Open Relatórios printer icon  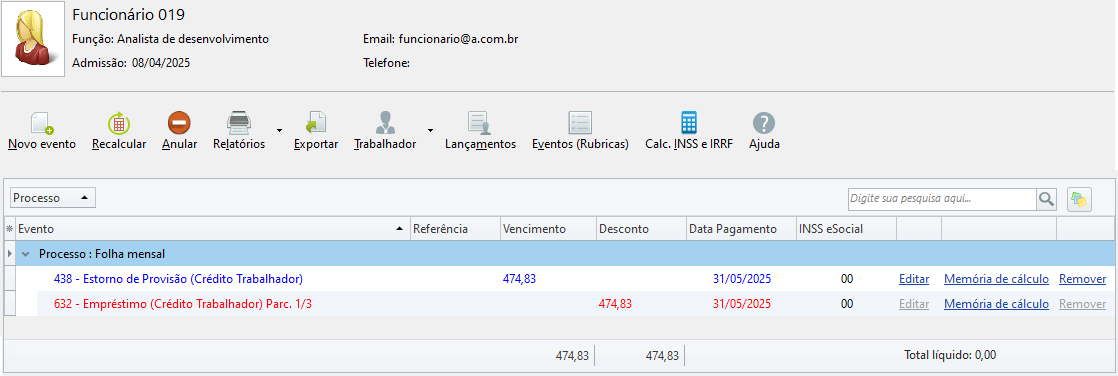point(239,123)
